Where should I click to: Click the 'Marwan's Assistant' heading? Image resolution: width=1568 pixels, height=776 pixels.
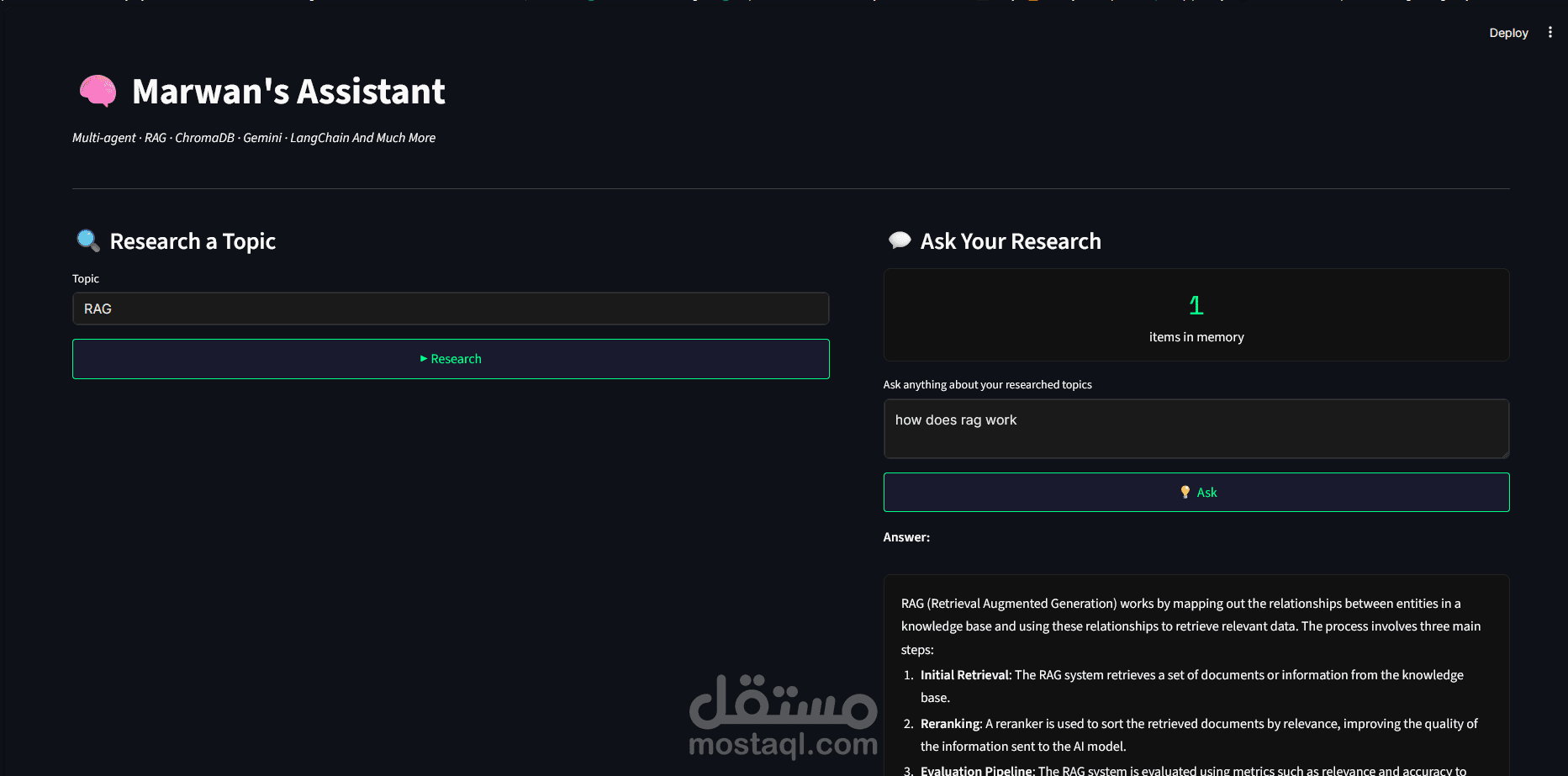[x=288, y=92]
